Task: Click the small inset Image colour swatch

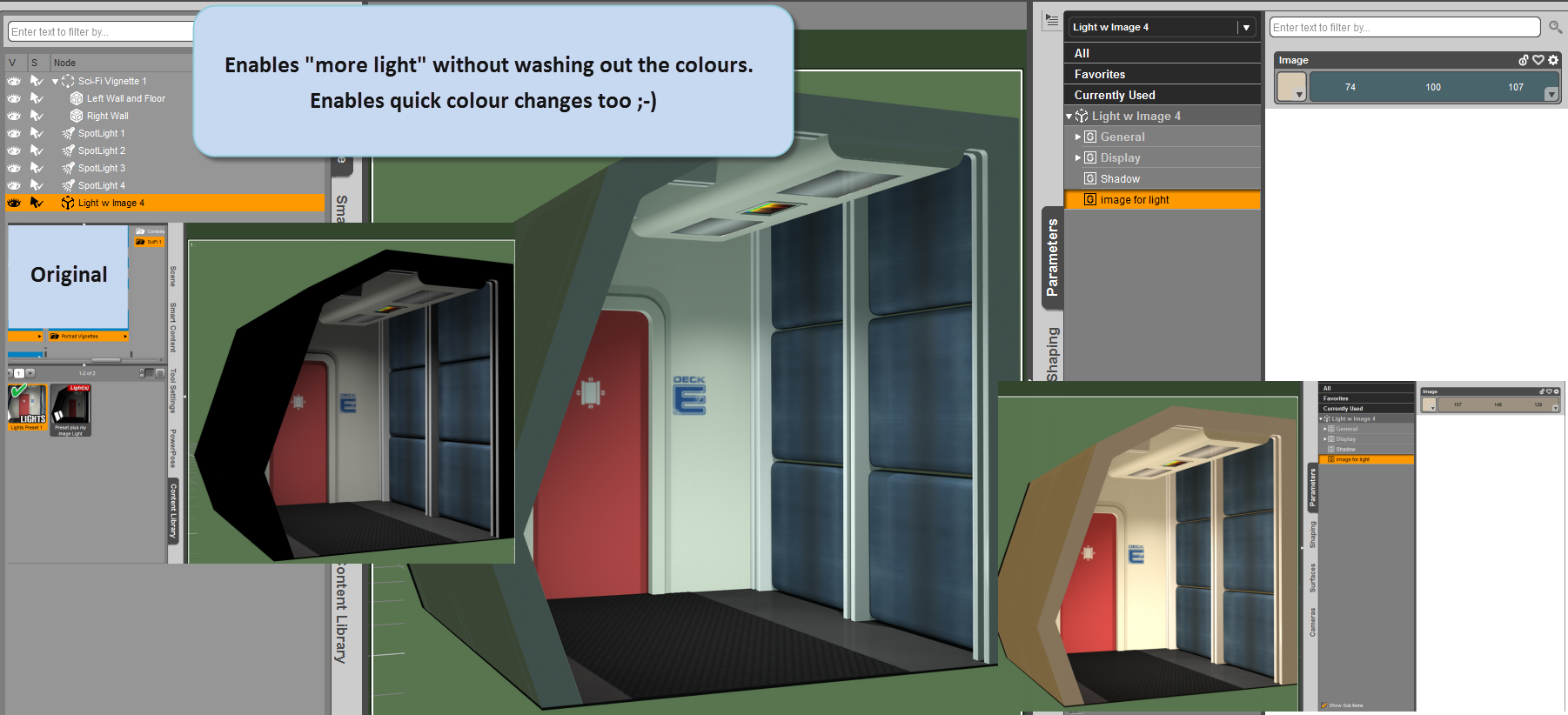Action: click(1429, 404)
